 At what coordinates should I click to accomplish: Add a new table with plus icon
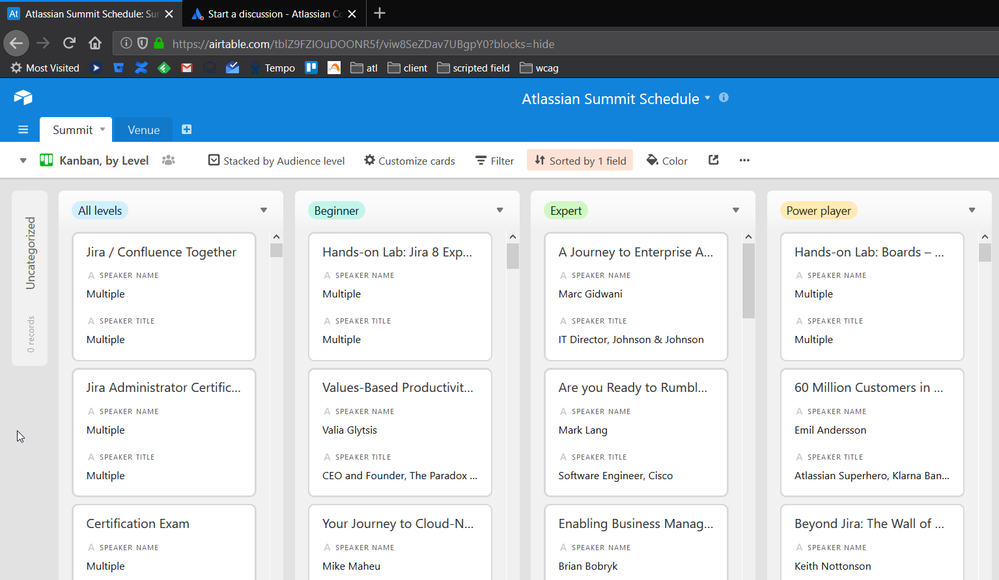point(186,130)
